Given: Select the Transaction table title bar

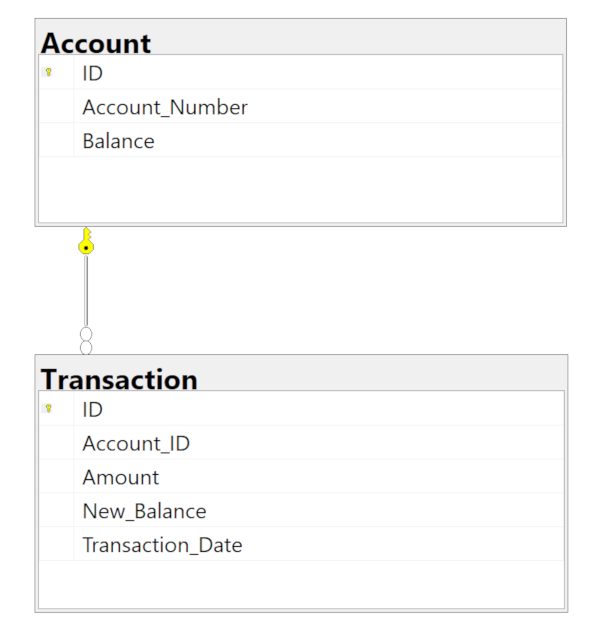Looking at the screenshot, I should (301, 373).
